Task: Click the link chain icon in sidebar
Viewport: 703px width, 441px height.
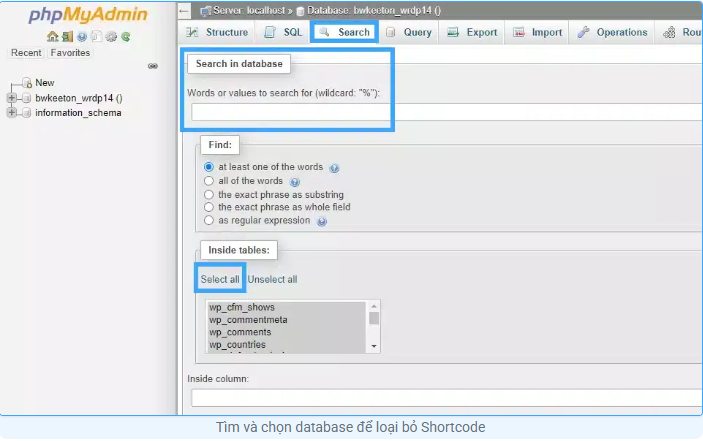Action: click(153, 66)
